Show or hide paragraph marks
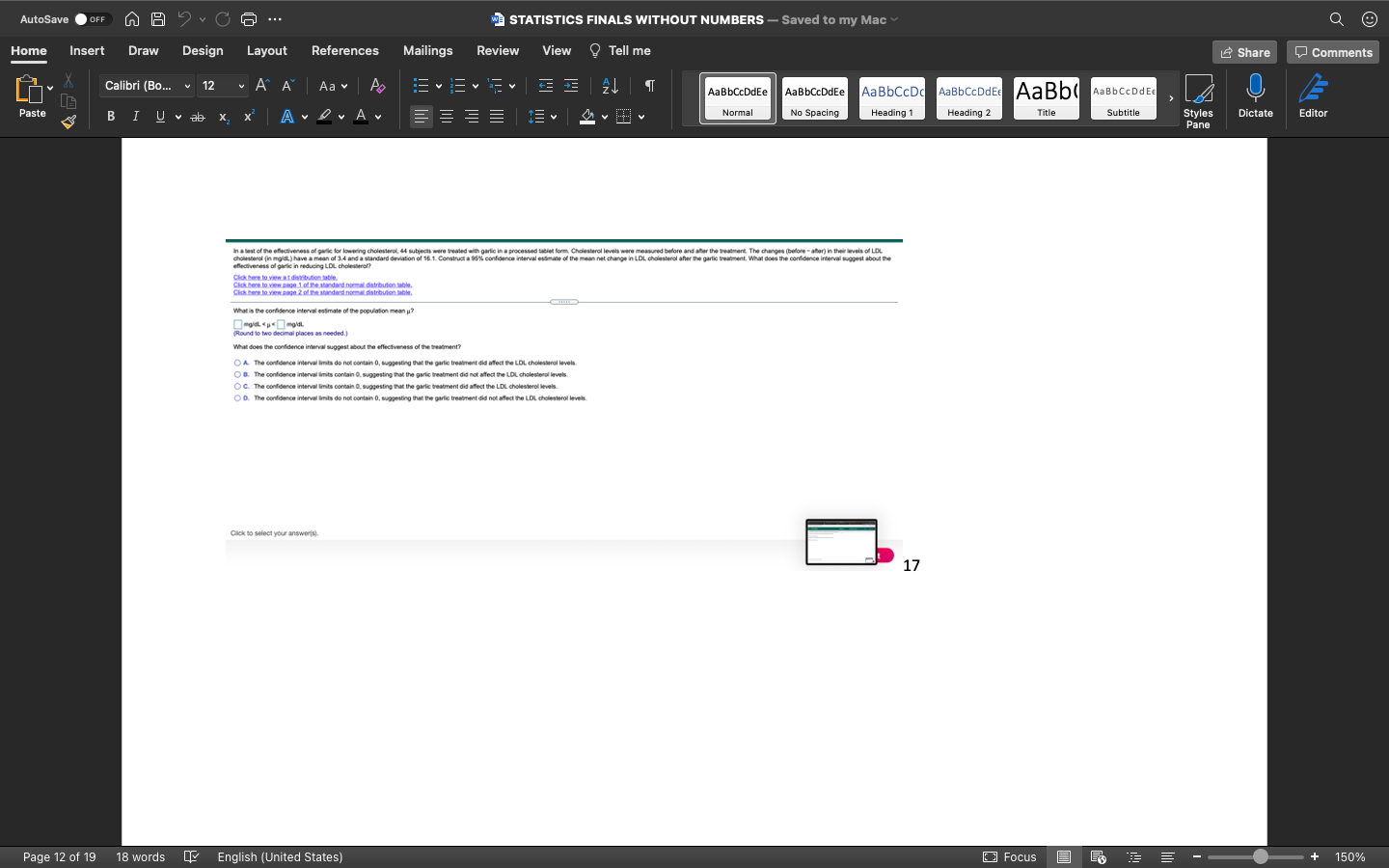This screenshot has height=868, width=1389. [x=650, y=86]
